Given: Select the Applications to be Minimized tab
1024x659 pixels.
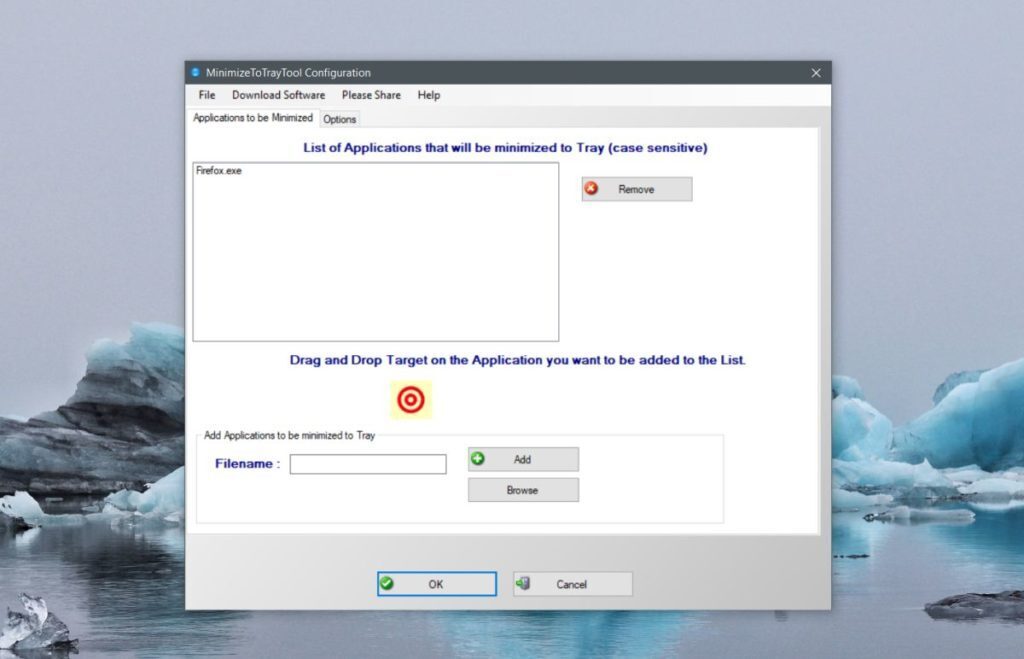Looking at the screenshot, I should 253,116.
